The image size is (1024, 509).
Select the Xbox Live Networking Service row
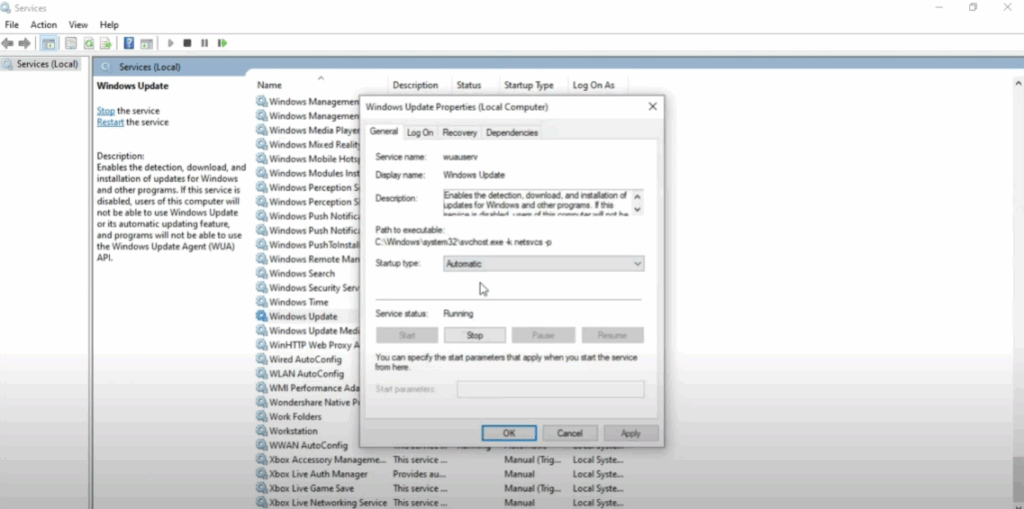point(440,502)
